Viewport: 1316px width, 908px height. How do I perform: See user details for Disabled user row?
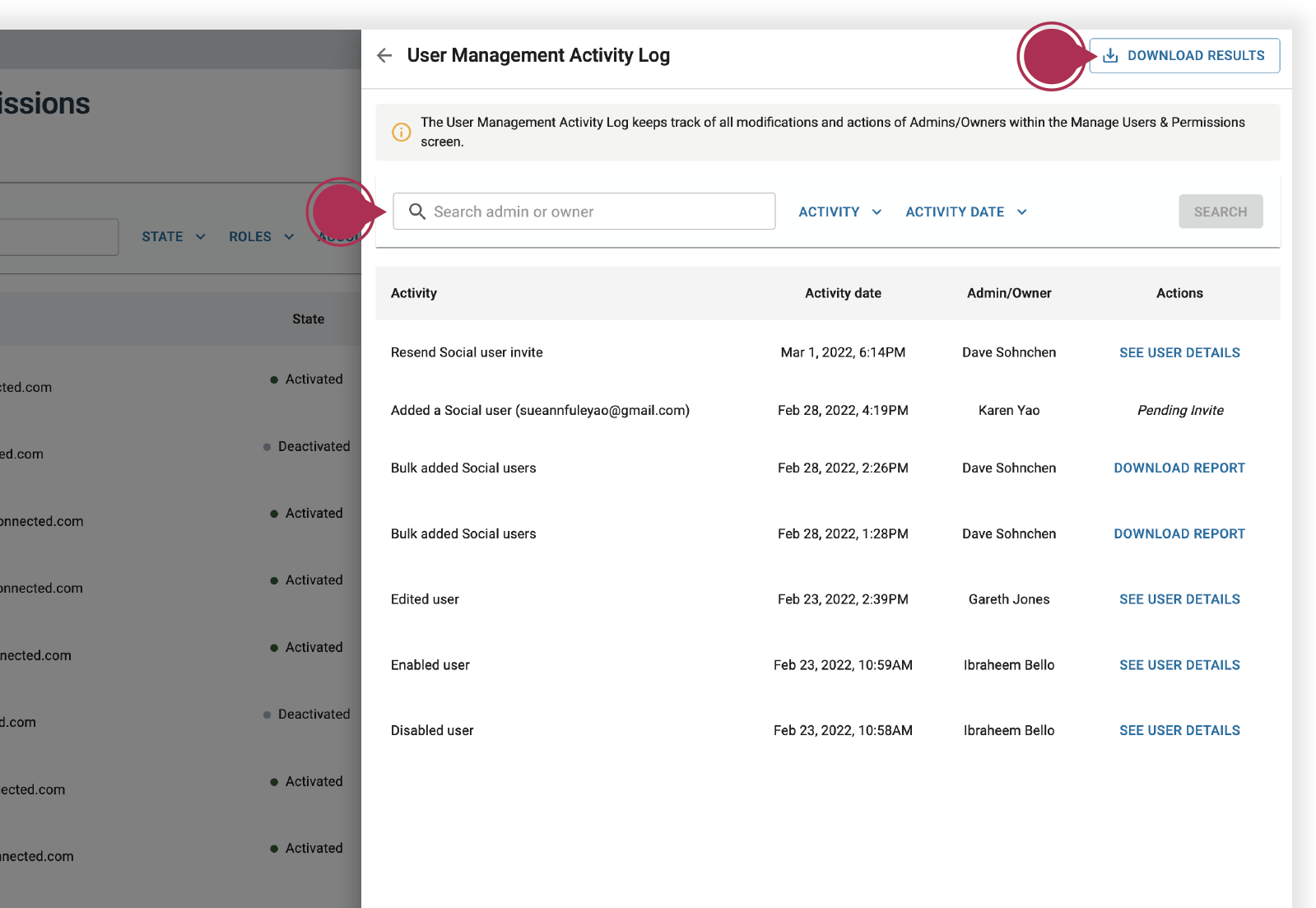pos(1179,730)
